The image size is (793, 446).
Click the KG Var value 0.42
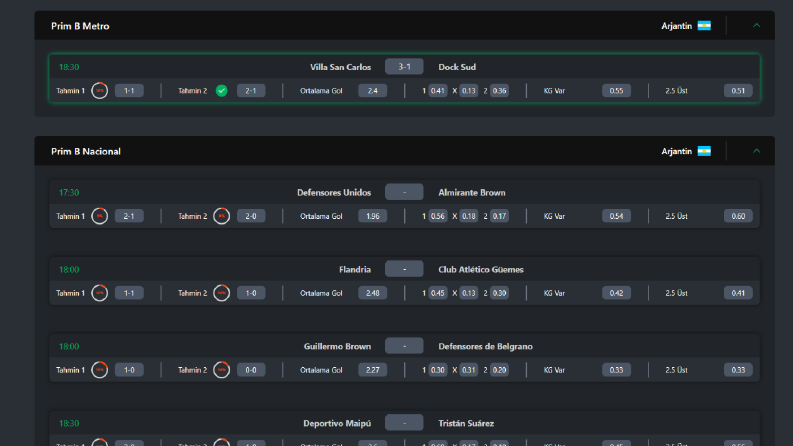click(616, 293)
